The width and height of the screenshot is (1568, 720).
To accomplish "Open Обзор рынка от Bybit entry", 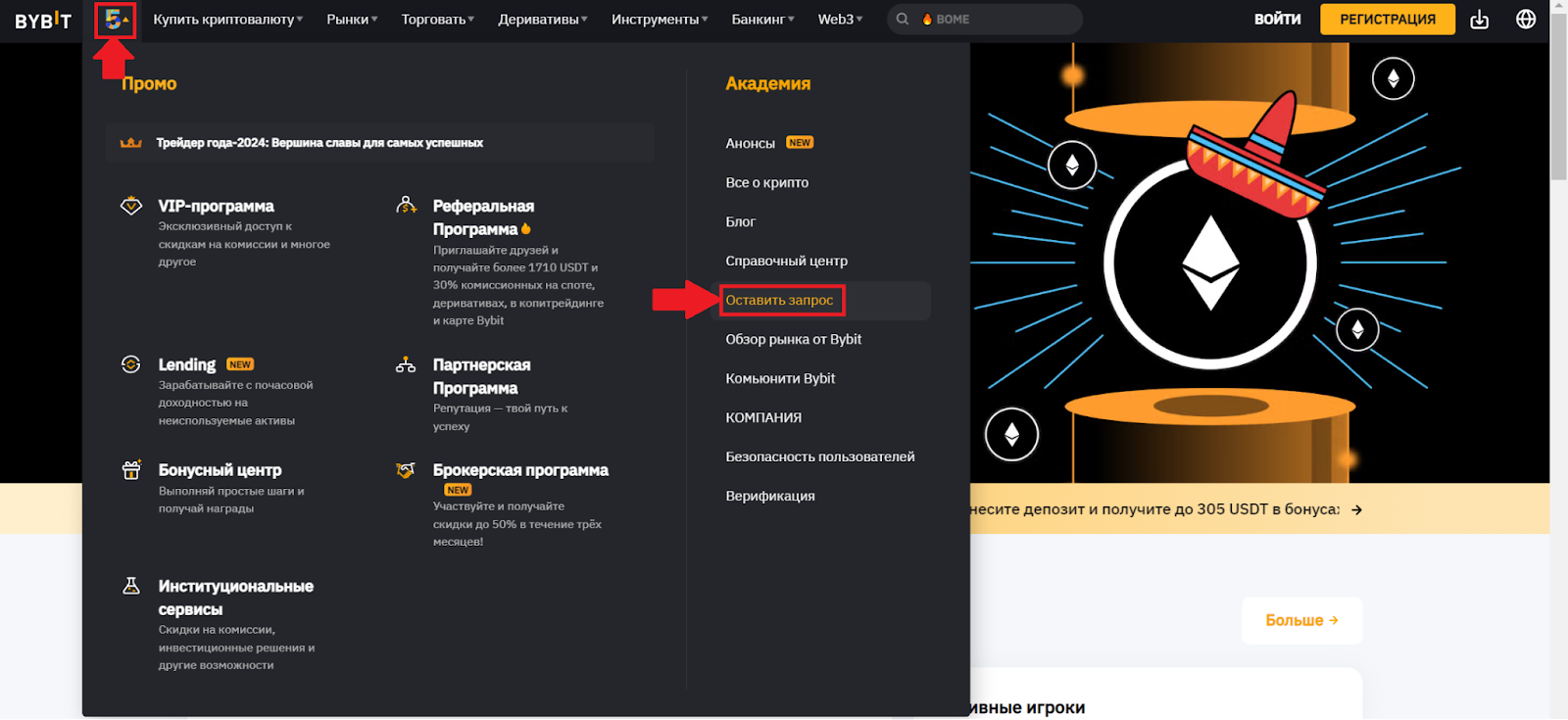I will (x=794, y=339).
